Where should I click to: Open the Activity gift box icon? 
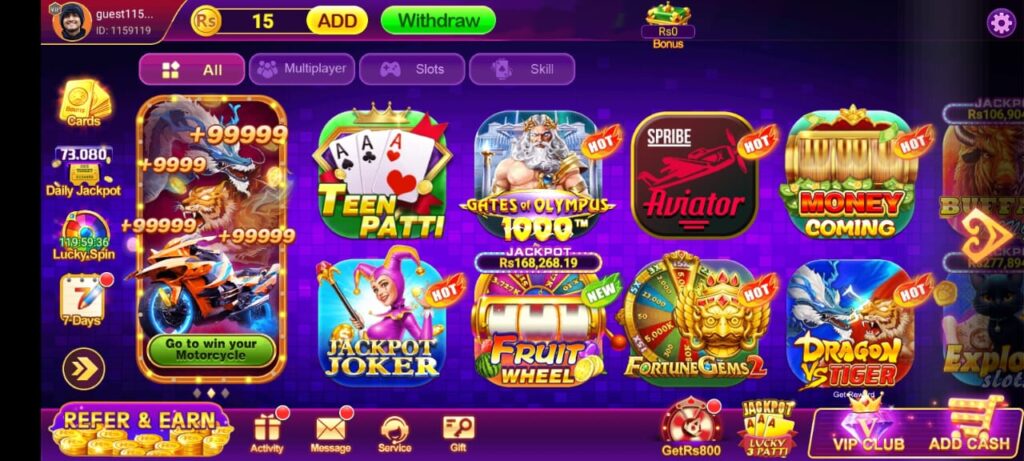click(x=267, y=430)
